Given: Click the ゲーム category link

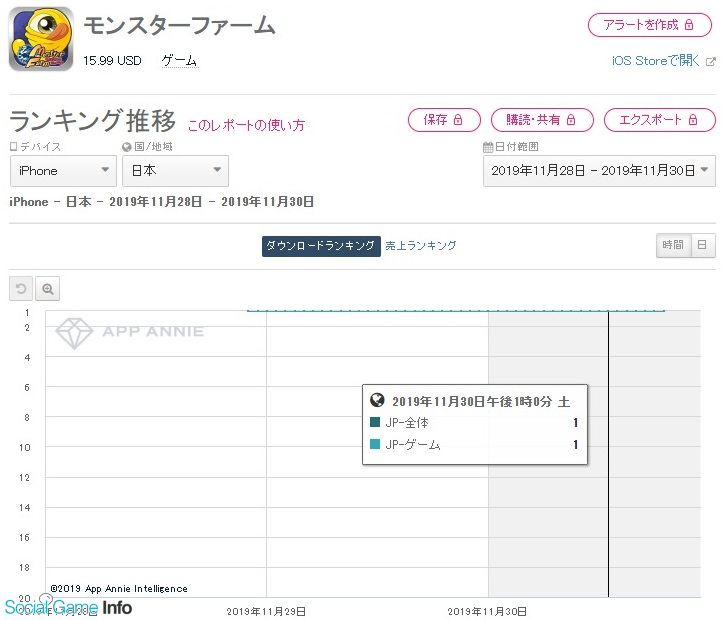Looking at the screenshot, I should pyautogui.click(x=179, y=60).
